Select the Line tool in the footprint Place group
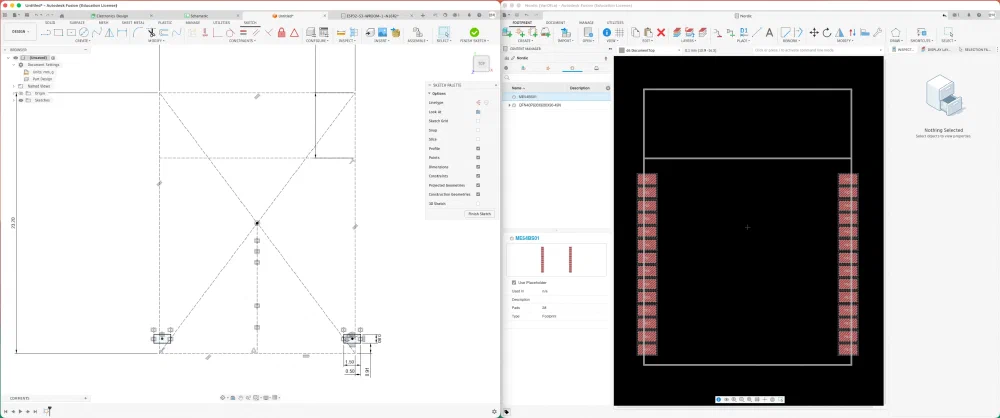The width and height of the screenshot is (1000, 418). pos(756,32)
